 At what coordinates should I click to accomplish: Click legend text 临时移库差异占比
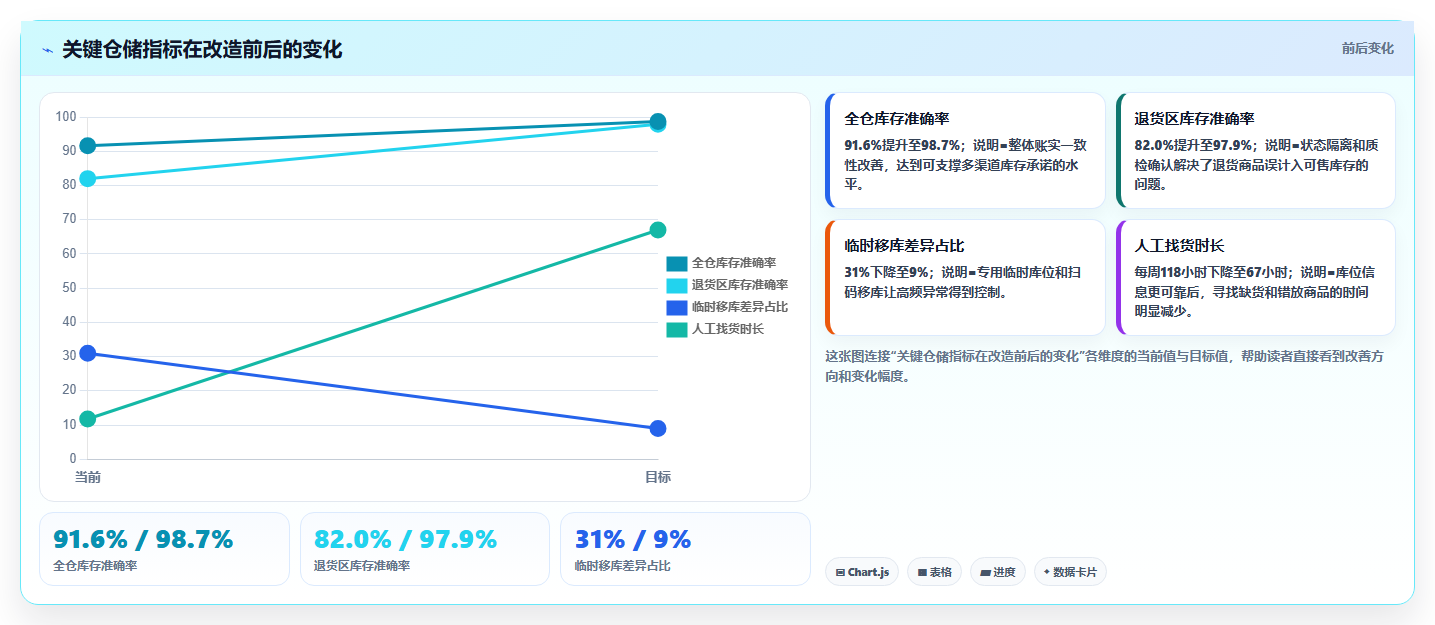[x=740, y=307]
